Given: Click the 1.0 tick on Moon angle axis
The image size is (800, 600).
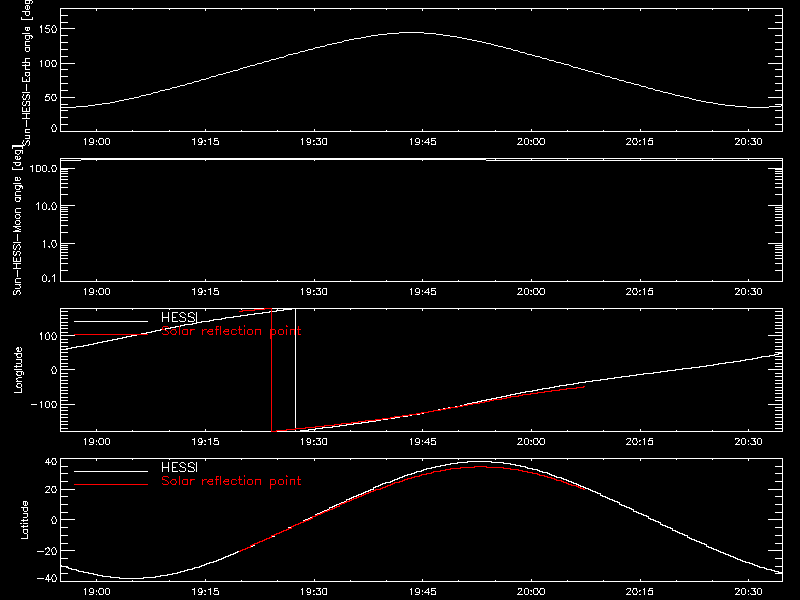Looking at the screenshot, I should click(49, 244).
